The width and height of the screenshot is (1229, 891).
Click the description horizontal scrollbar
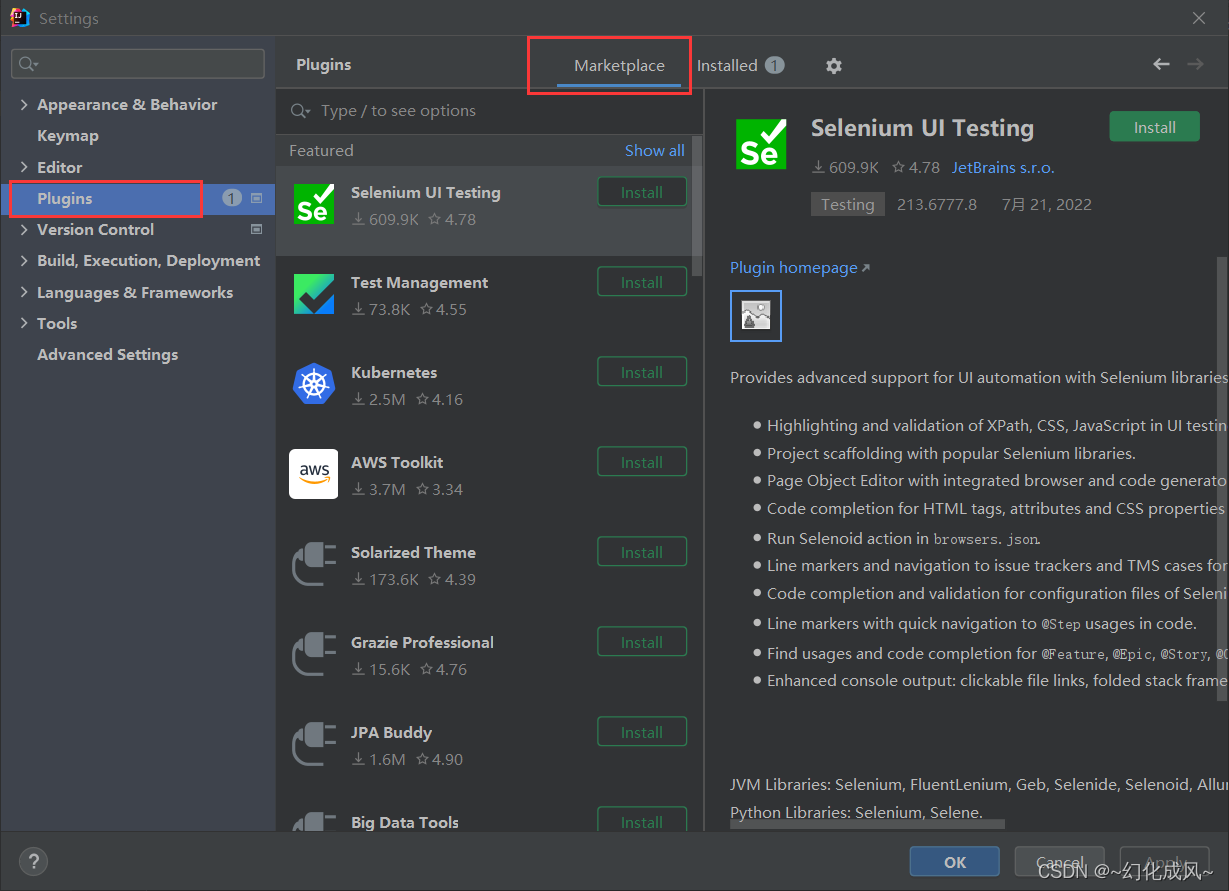[x=868, y=825]
